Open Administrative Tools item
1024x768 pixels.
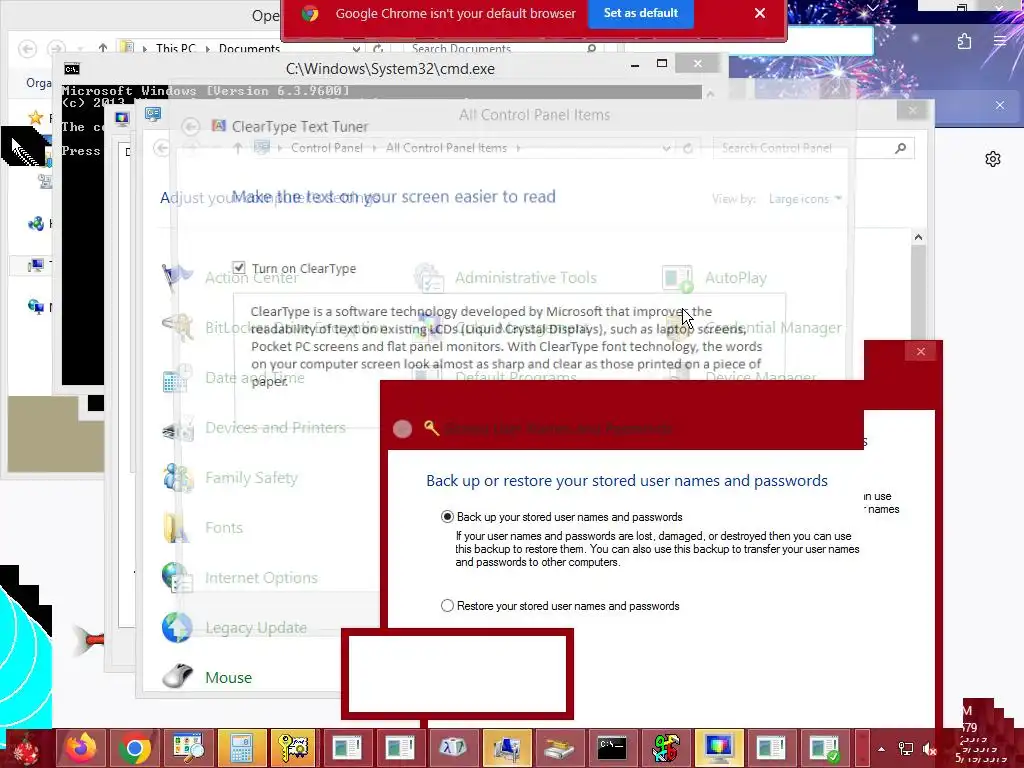click(x=525, y=278)
